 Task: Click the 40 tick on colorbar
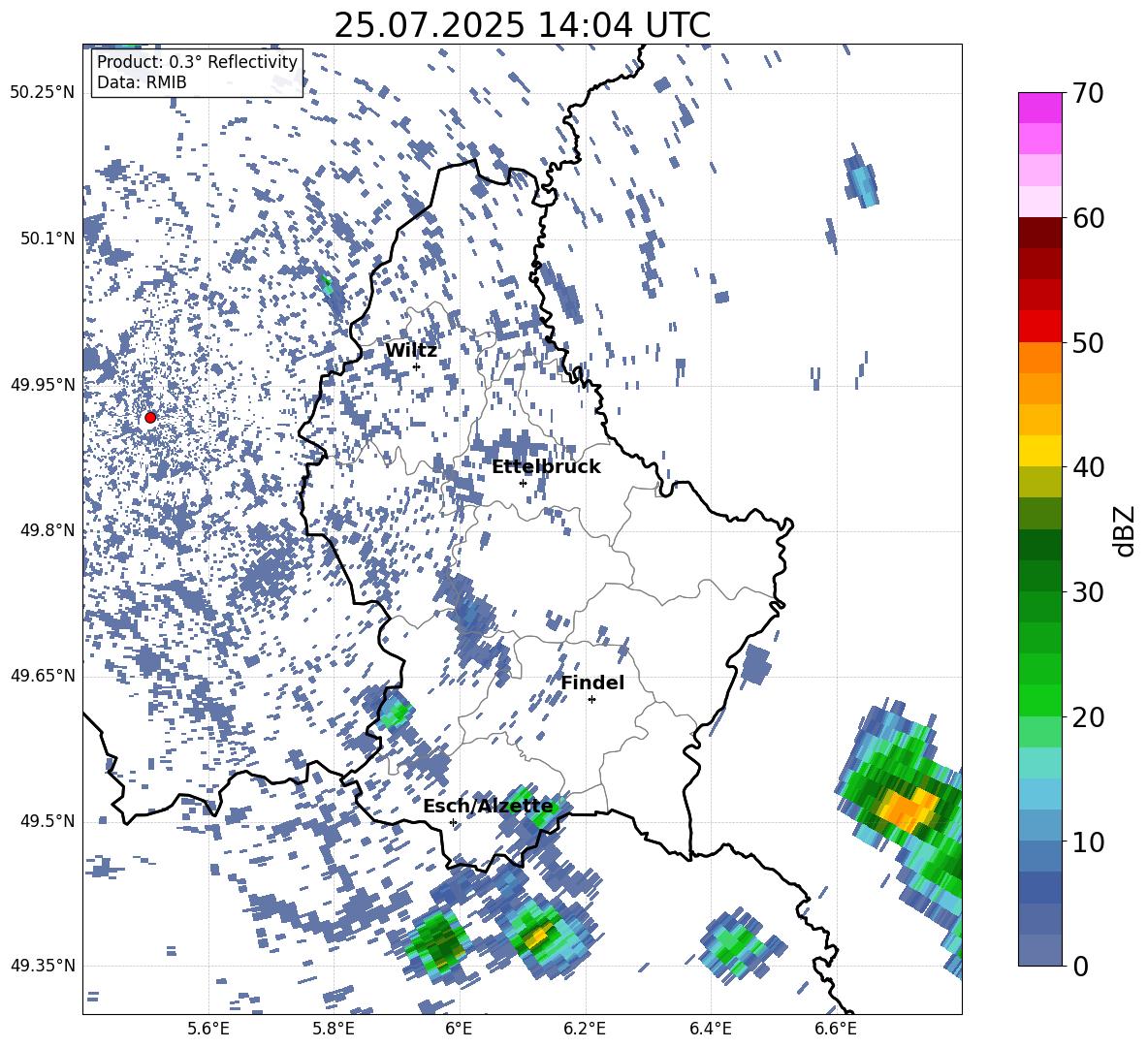[1088, 467]
